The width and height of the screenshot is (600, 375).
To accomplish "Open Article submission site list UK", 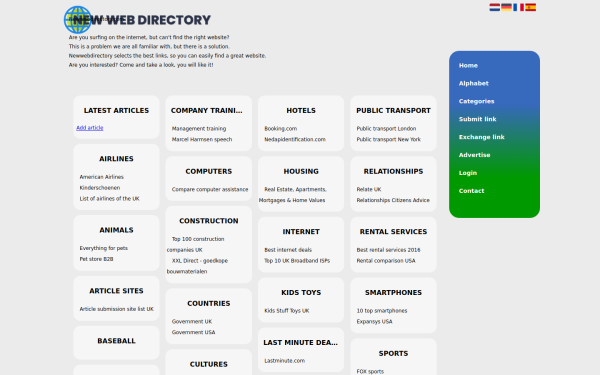I will coord(117,309).
